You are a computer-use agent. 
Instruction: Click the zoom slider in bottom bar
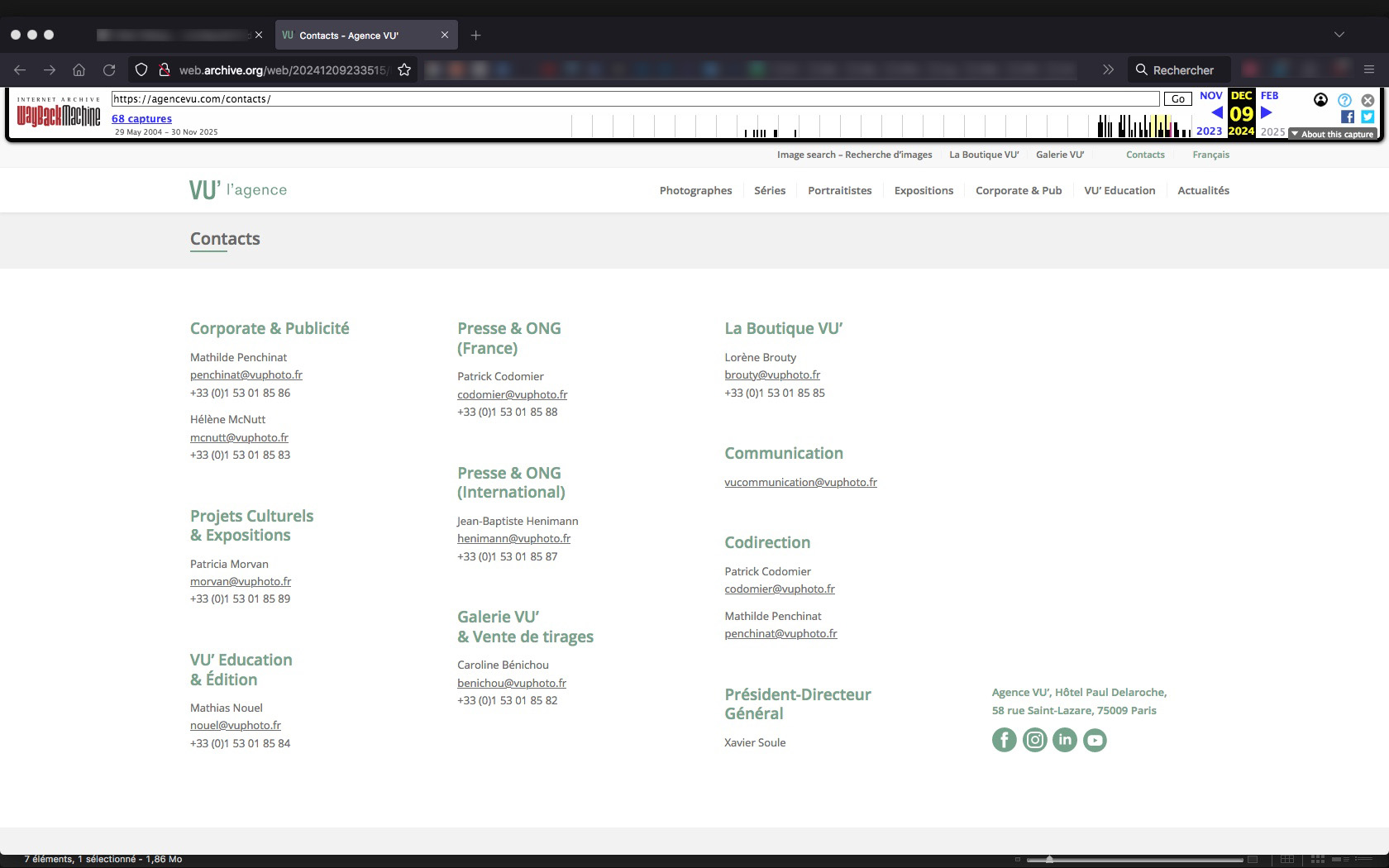coord(1049,860)
